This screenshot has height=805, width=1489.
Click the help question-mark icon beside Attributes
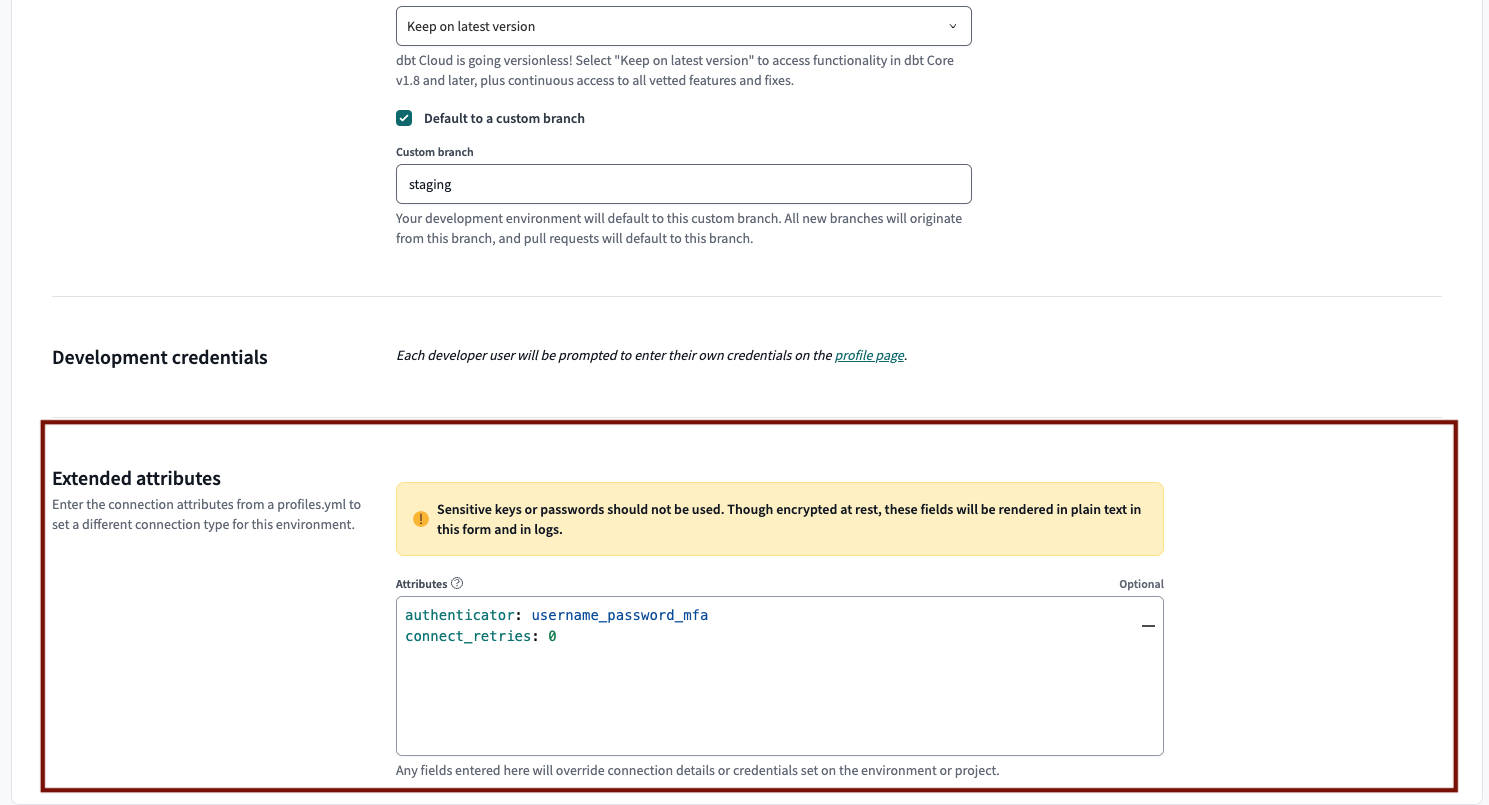[x=457, y=583]
